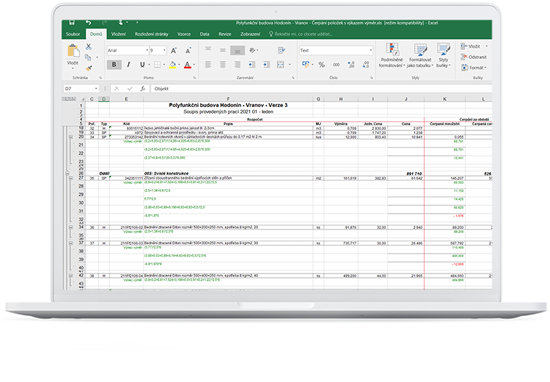
Task: Switch to the Vzorce tab
Action: coord(184,34)
